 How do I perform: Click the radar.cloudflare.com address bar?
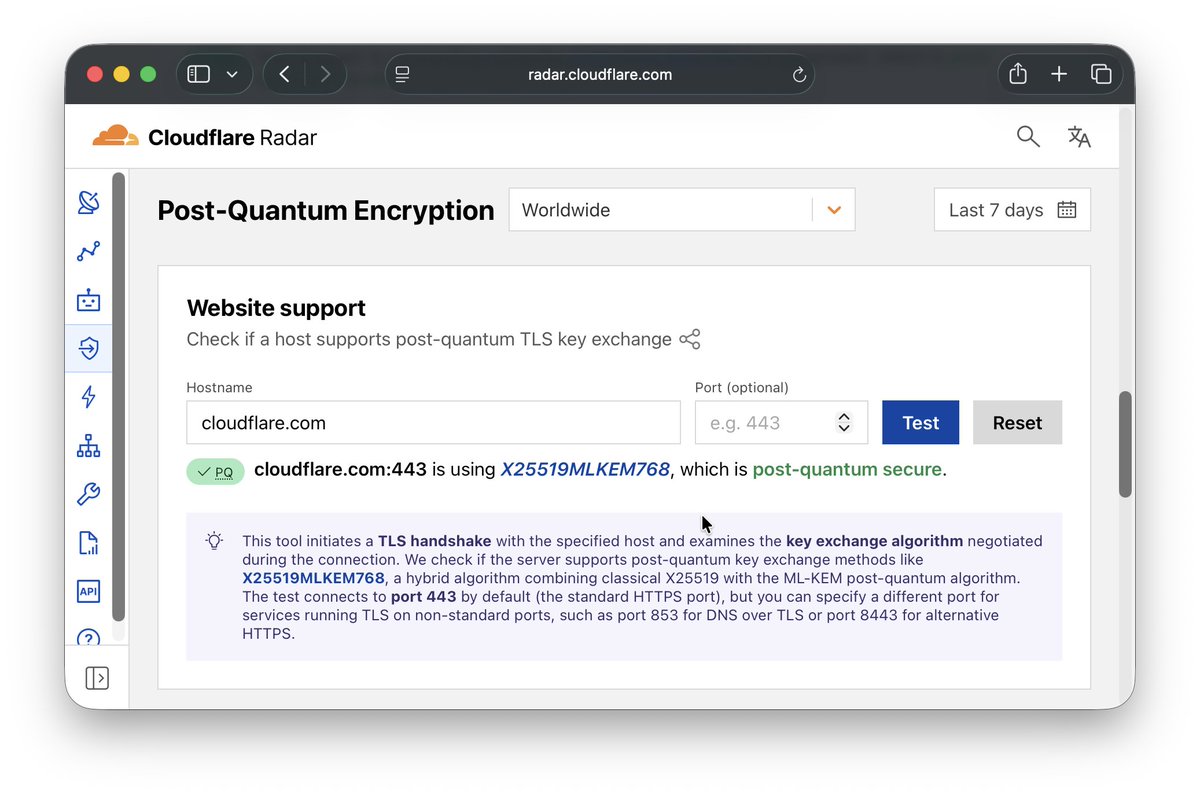tap(600, 74)
